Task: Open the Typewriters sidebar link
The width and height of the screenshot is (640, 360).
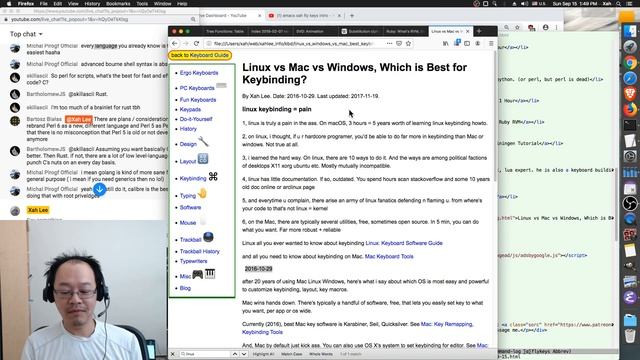Action: (x=193, y=261)
